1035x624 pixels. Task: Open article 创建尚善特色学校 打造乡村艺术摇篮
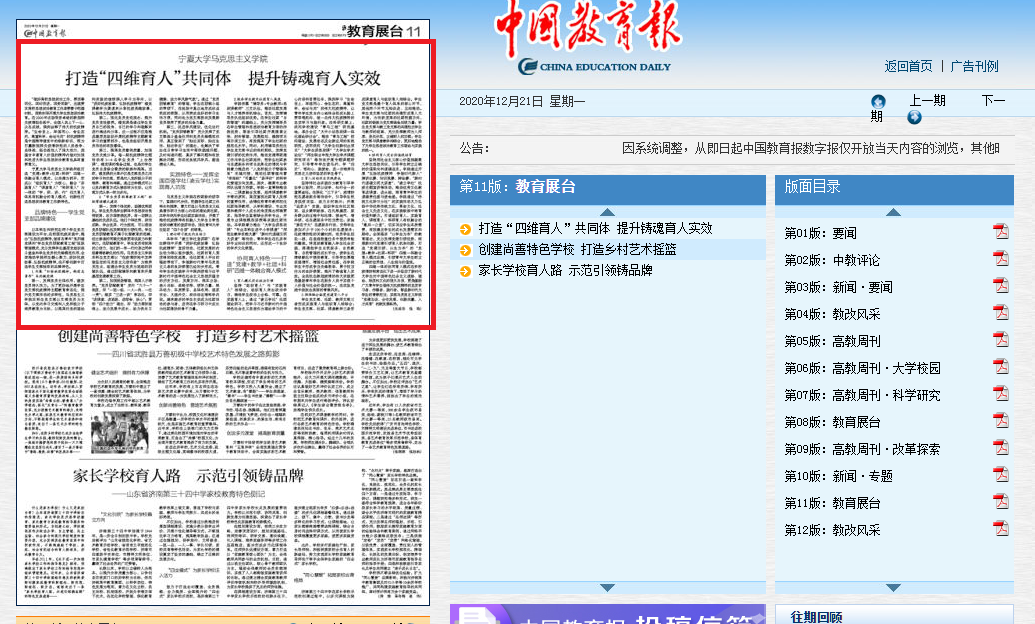click(577, 249)
